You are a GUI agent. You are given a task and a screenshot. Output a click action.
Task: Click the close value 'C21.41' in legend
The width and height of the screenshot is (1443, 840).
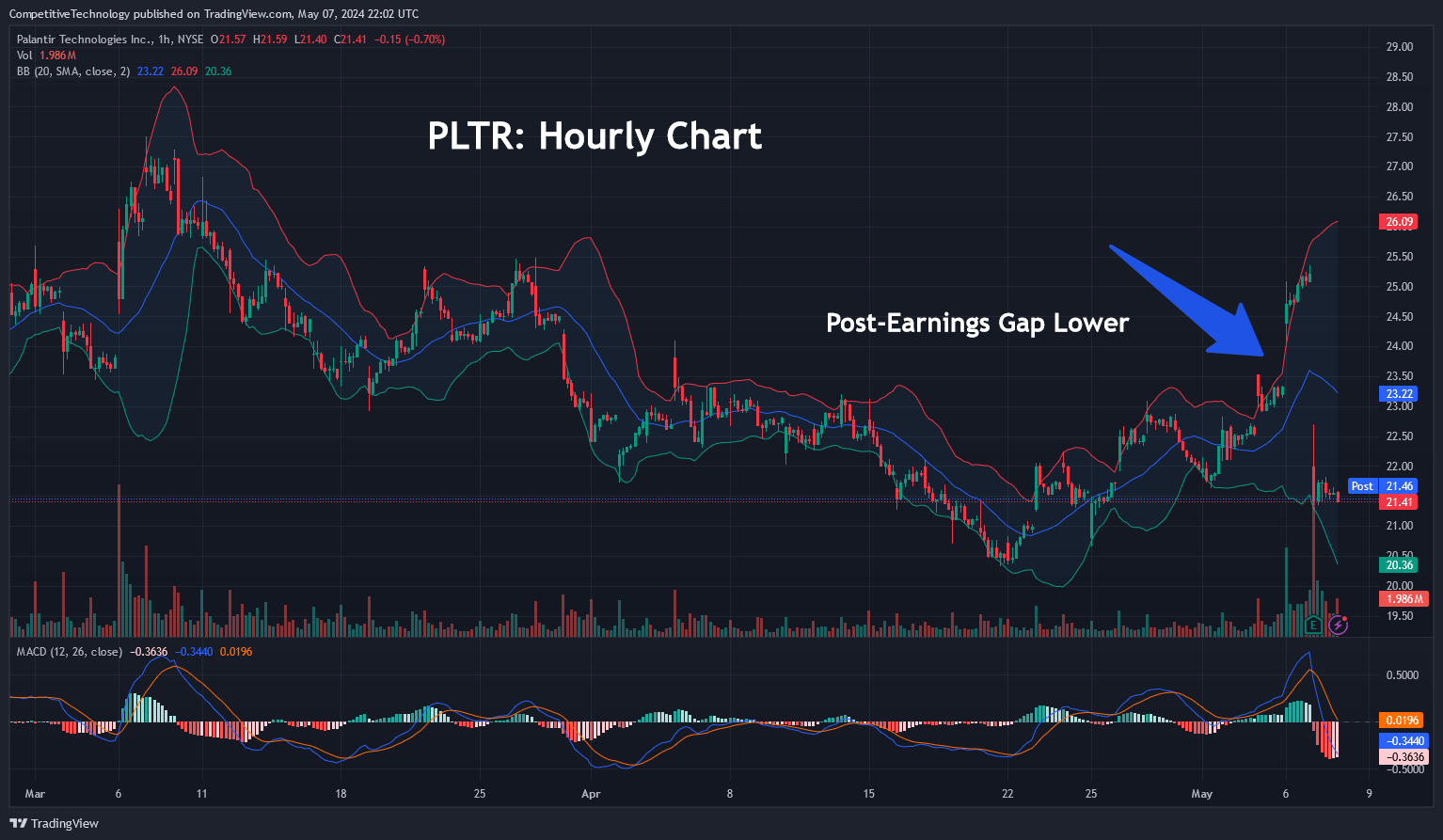click(x=351, y=40)
